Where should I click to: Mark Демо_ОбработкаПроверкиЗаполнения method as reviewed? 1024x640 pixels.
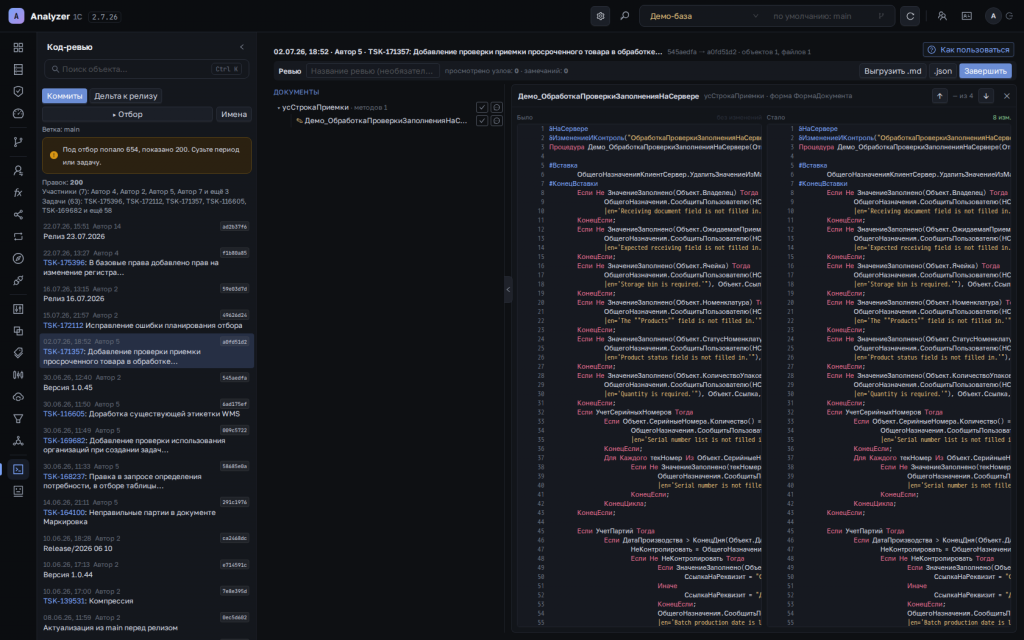(x=482, y=121)
